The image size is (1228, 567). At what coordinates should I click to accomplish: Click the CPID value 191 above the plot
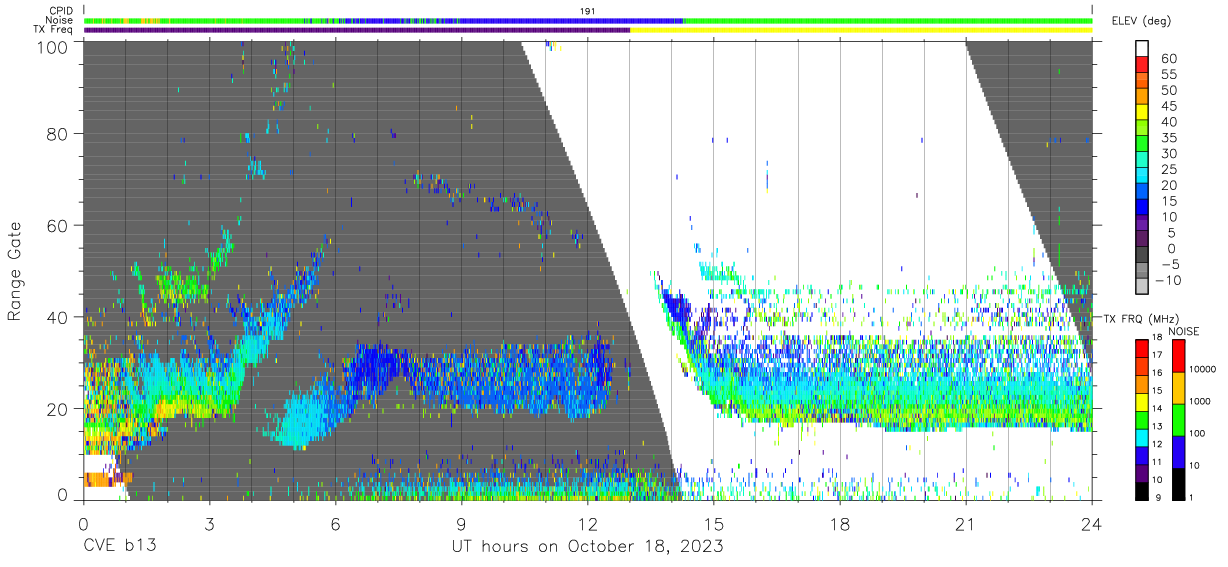tap(587, 11)
